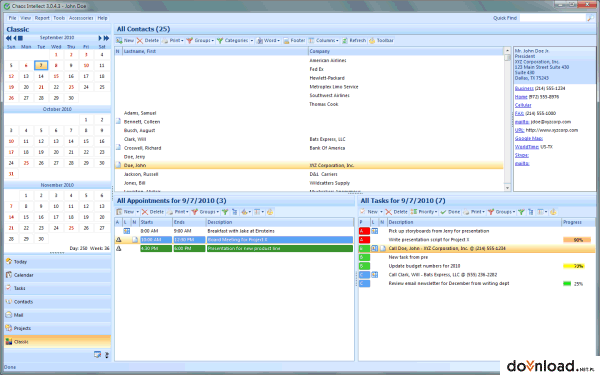
Task: Click in the Quick Find search field
Action: click(553, 18)
